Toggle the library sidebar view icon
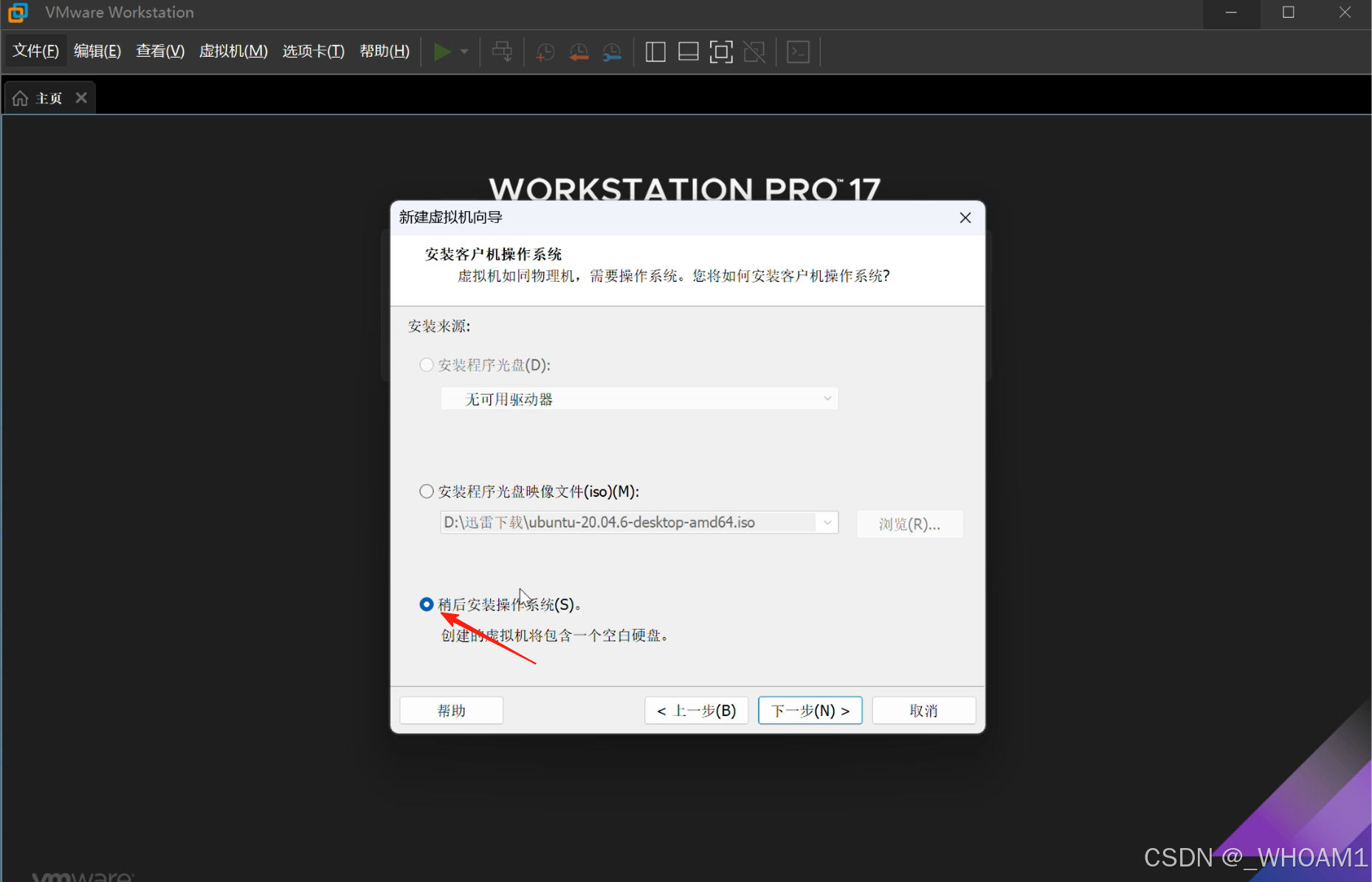Viewport: 1372px width, 882px height. point(655,52)
